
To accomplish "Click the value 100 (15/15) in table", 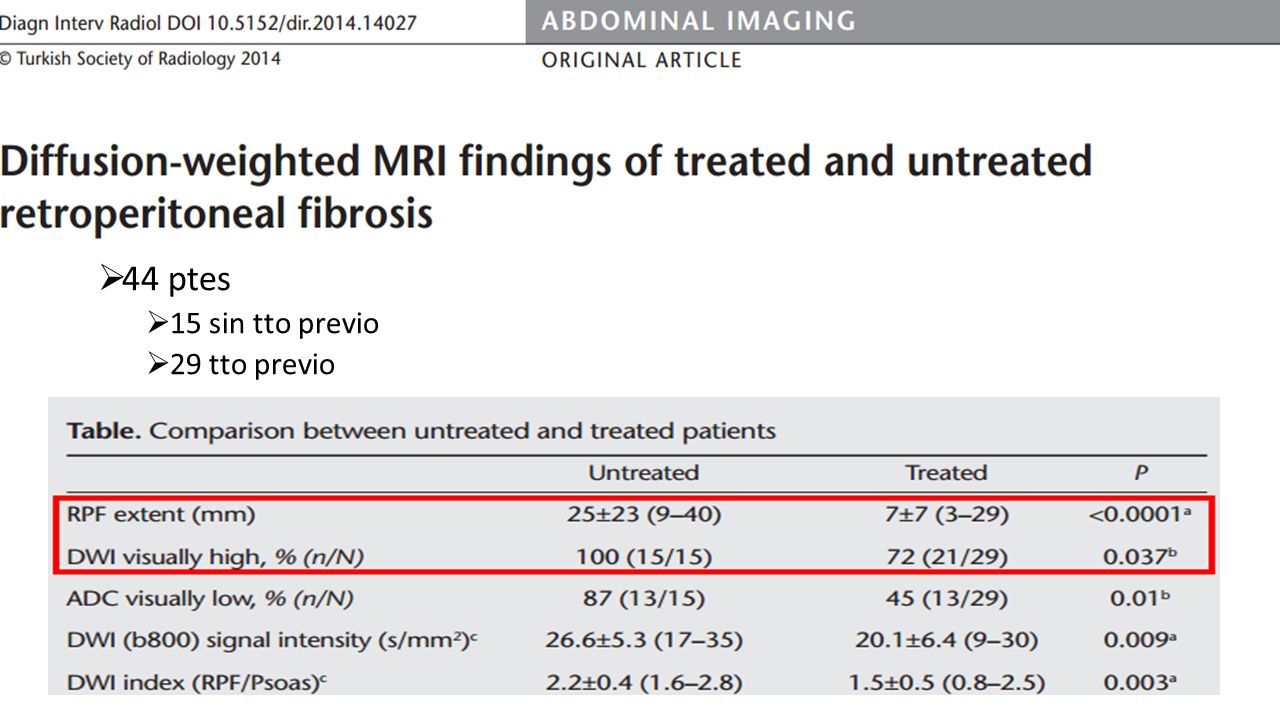I will pyautogui.click(x=645, y=557).
